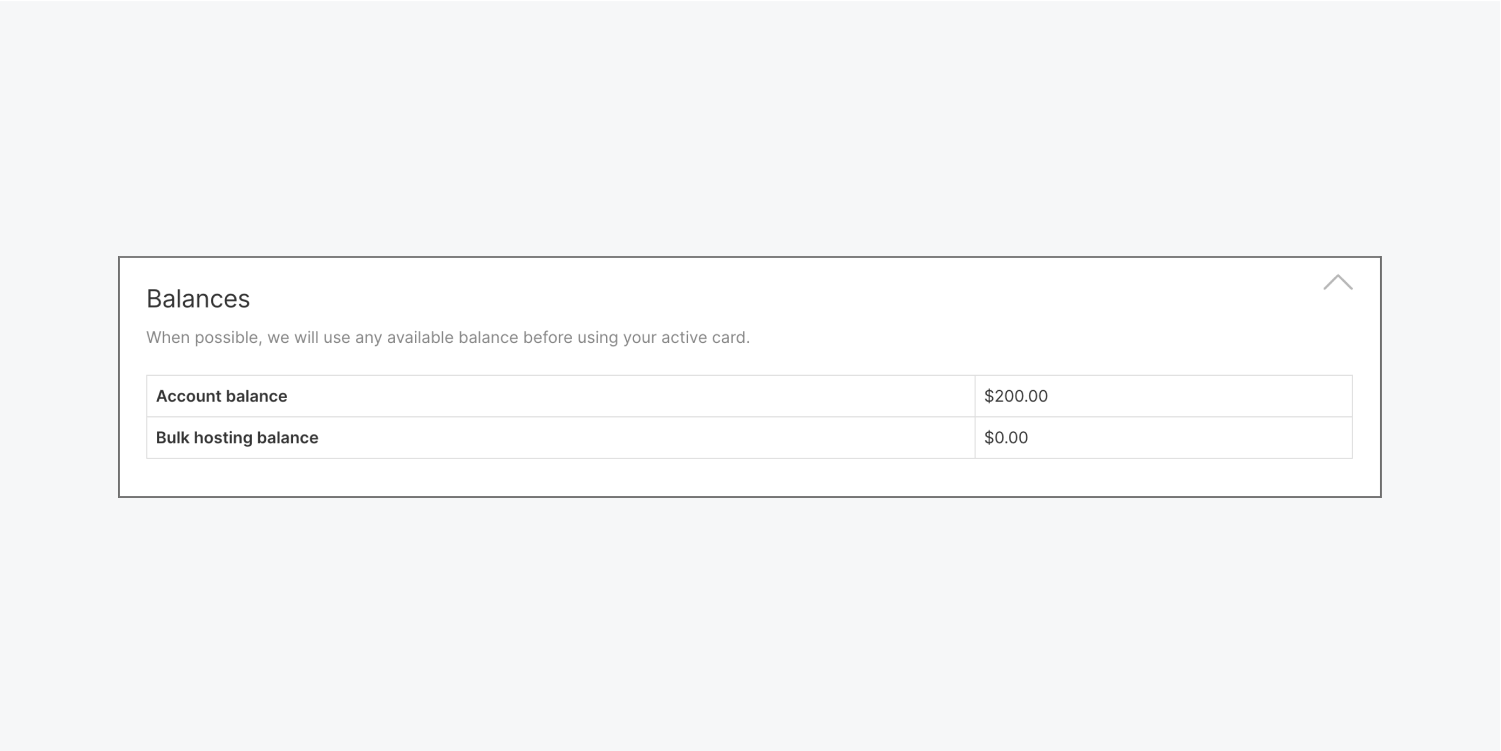Click the words "When possible" in the description
Image resolution: width=1501 pixels, height=751 pixels.
coord(204,338)
